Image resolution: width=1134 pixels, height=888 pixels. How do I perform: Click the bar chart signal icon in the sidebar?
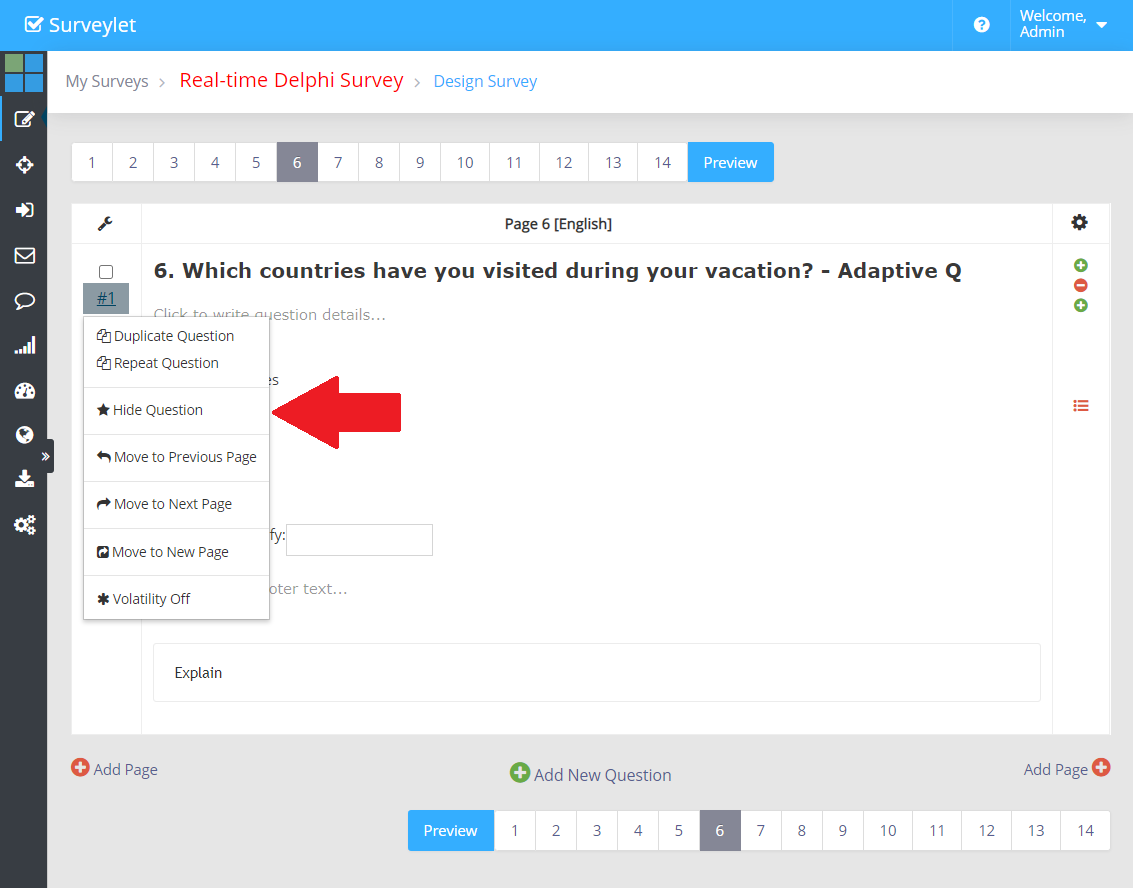[x=24, y=346]
